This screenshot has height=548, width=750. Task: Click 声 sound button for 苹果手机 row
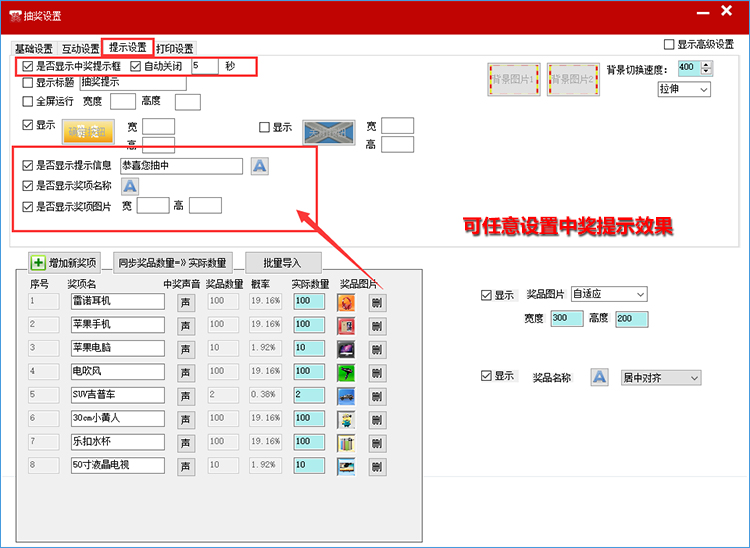click(x=186, y=325)
